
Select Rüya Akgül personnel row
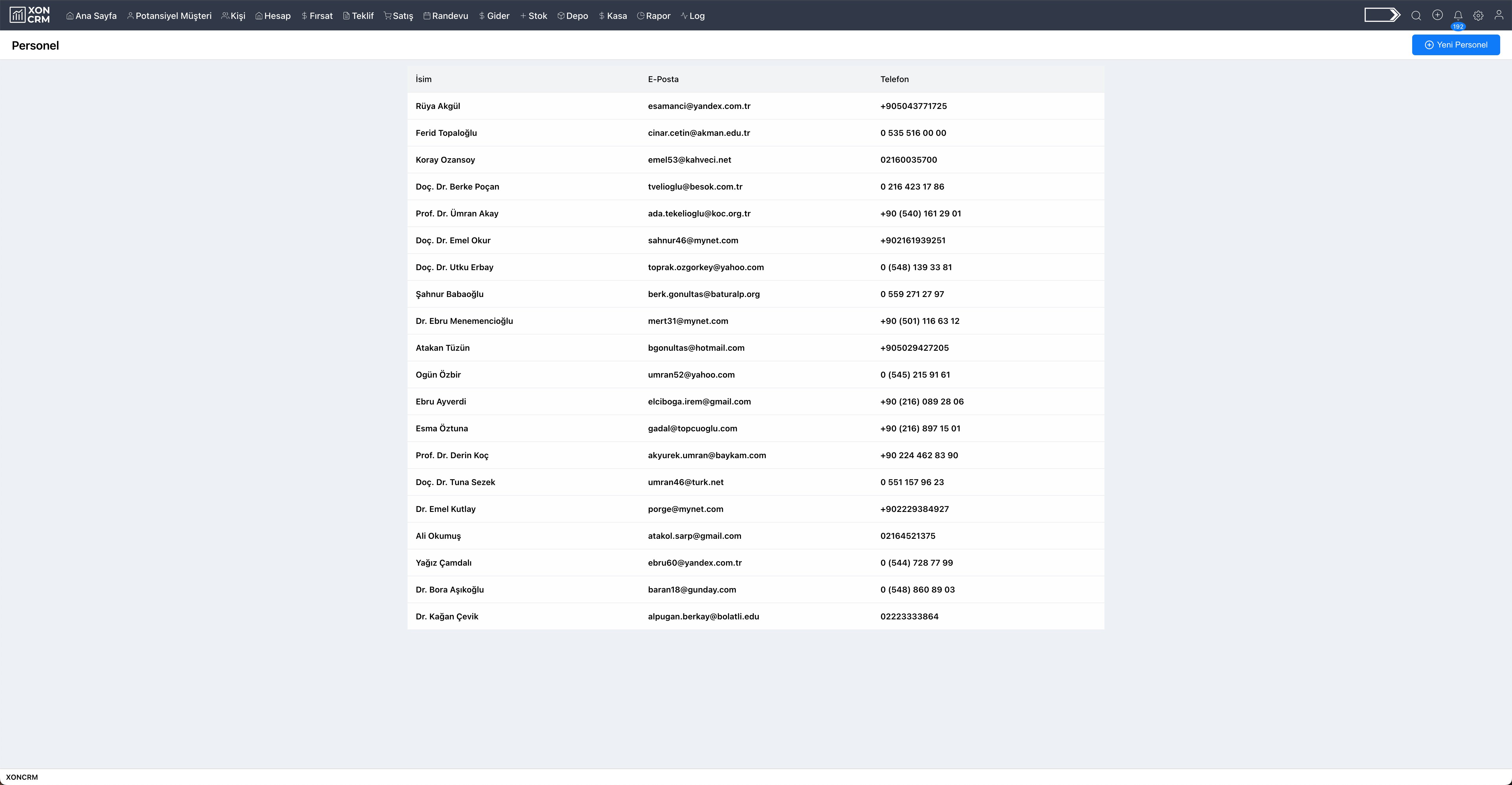[x=438, y=106]
